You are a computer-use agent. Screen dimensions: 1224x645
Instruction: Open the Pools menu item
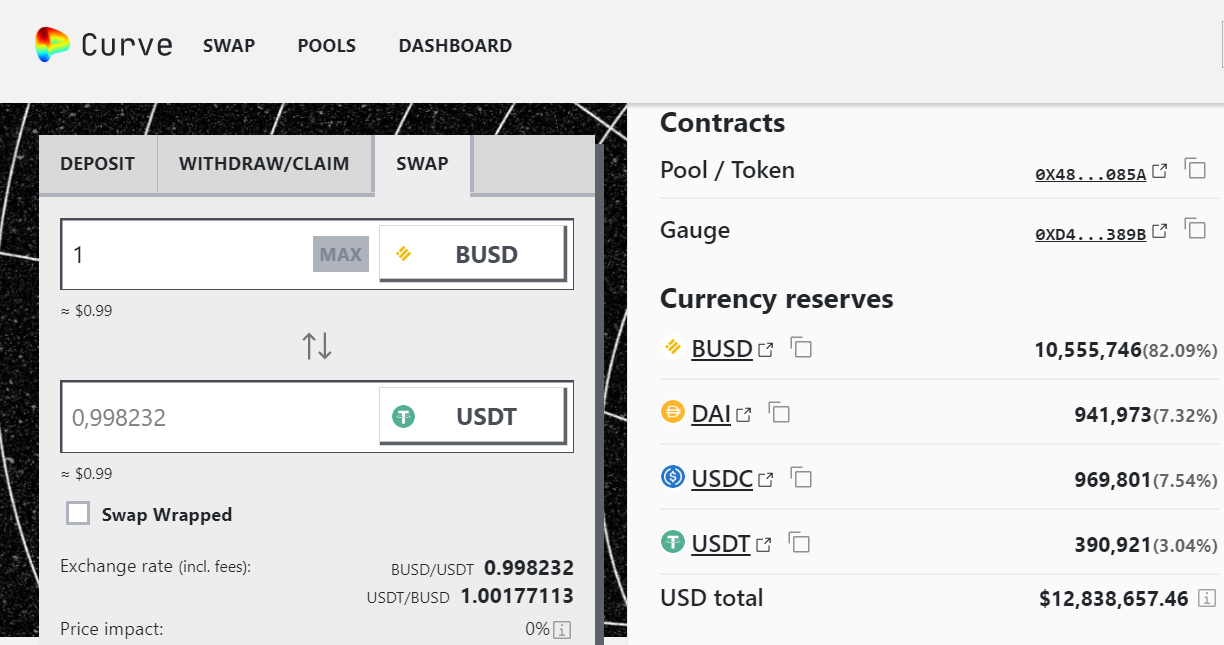click(326, 46)
